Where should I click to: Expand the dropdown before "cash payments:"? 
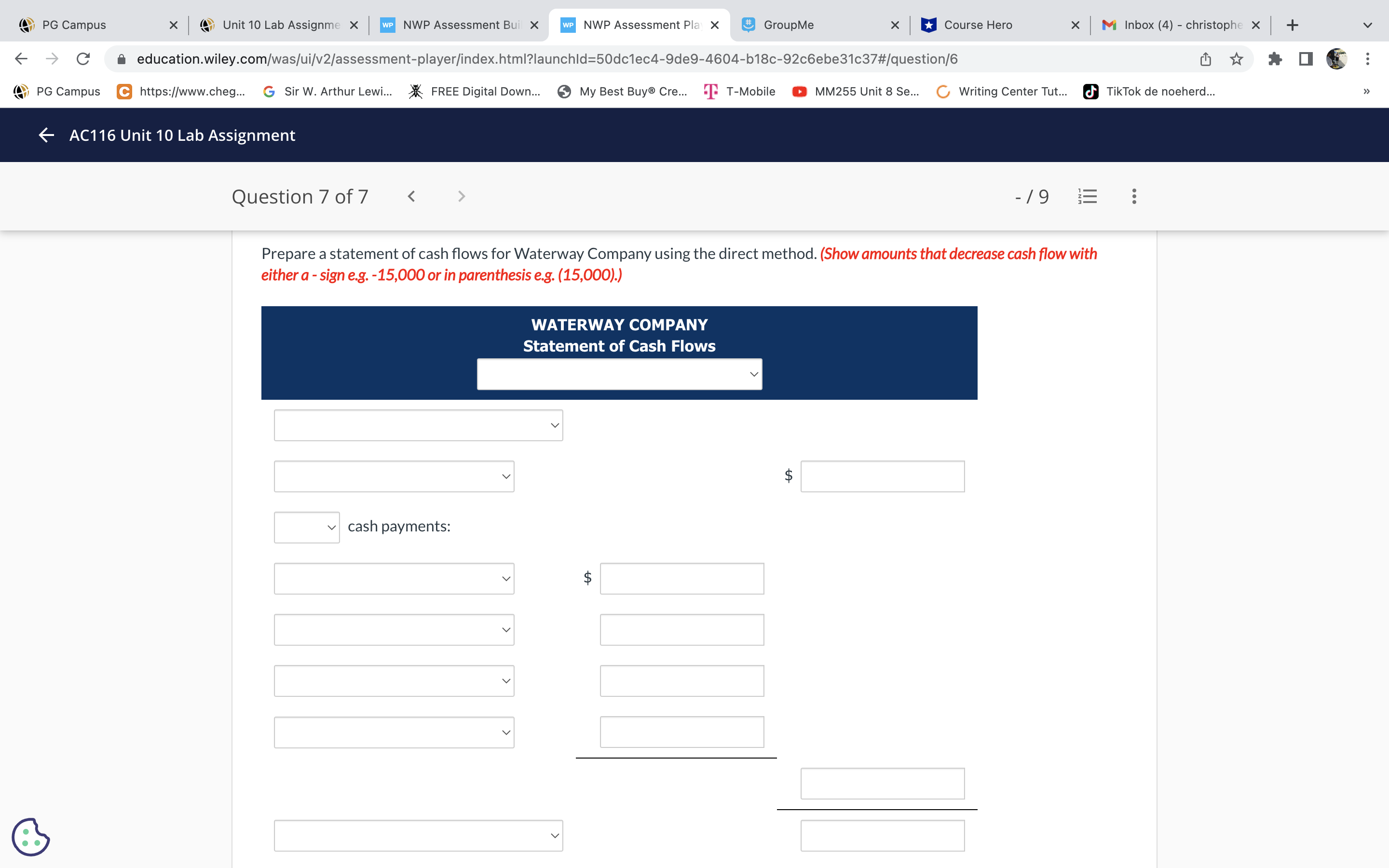coord(307,527)
